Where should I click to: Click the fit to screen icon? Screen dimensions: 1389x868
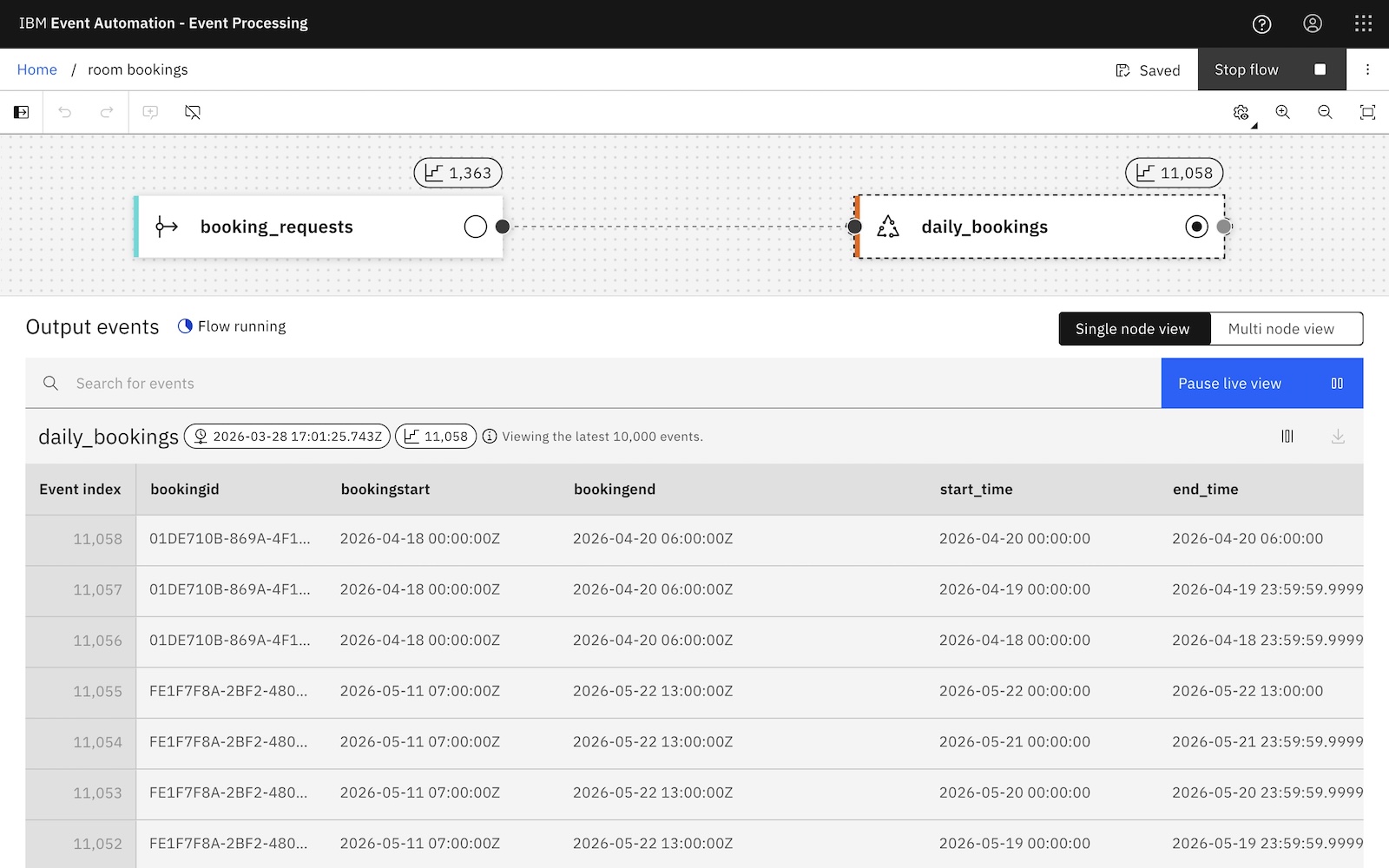pyautogui.click(x=1367, y=112)
